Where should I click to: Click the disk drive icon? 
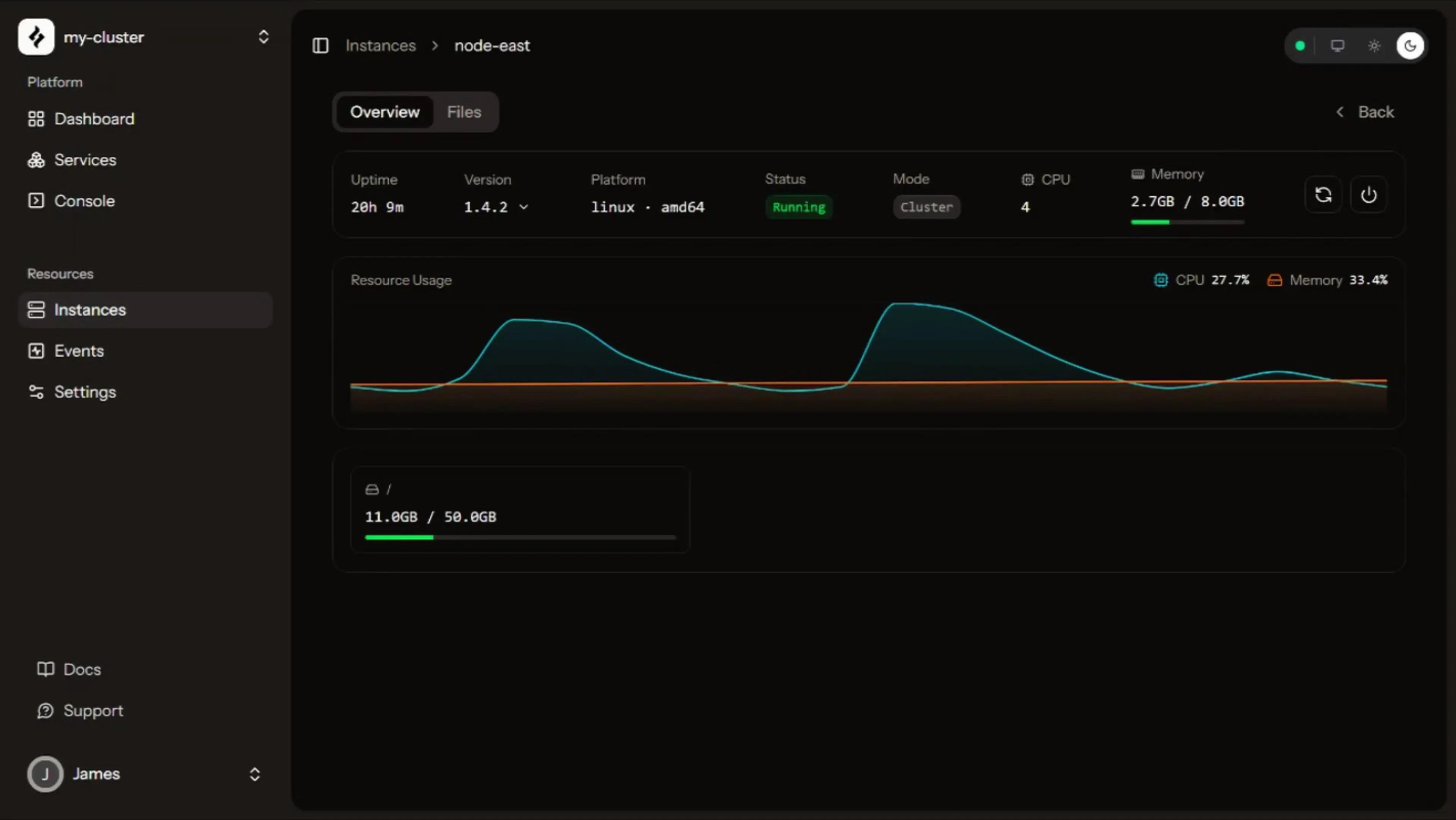(372, 489)
